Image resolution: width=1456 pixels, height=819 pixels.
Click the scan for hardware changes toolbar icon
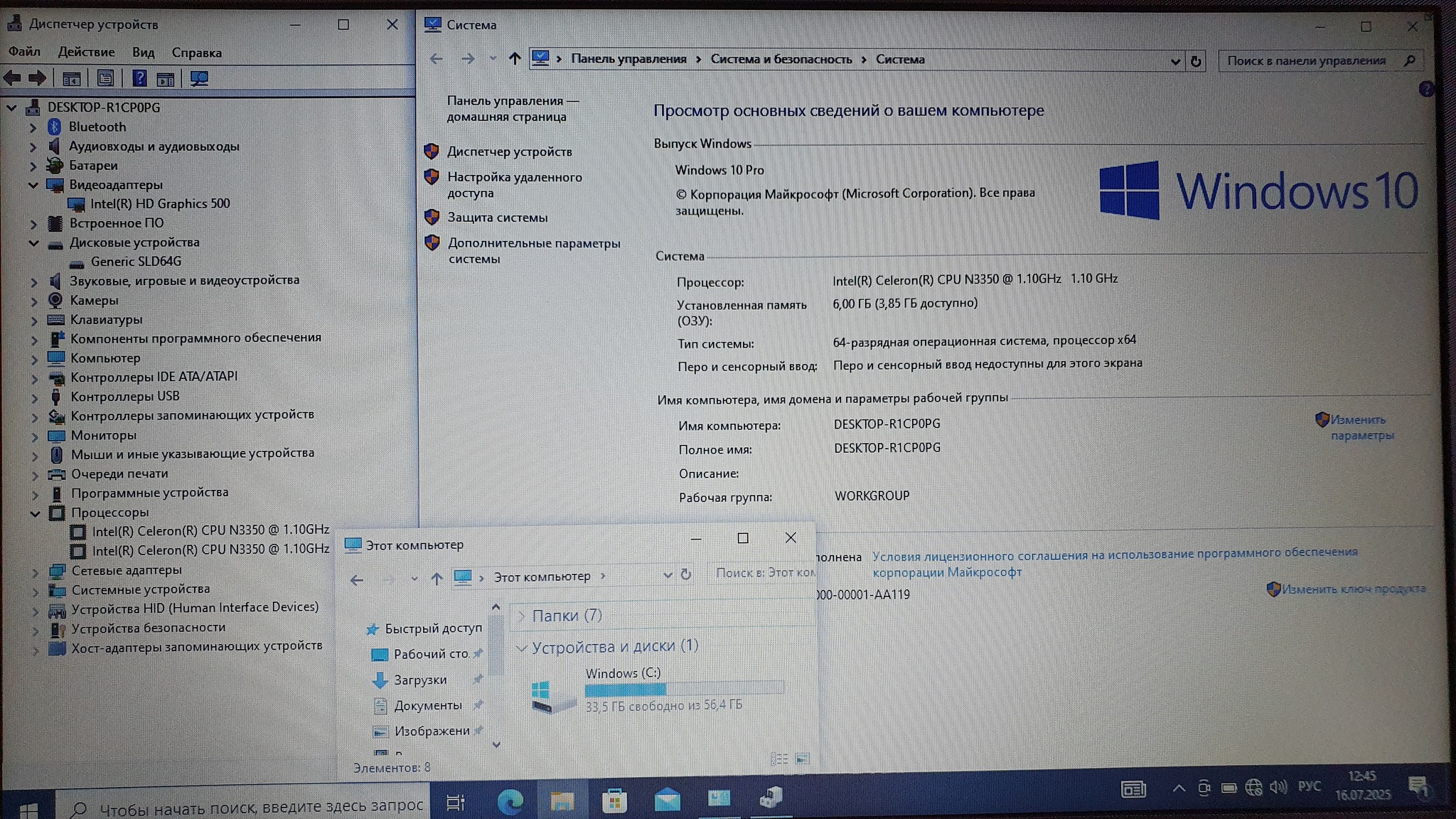pos(199,79)
